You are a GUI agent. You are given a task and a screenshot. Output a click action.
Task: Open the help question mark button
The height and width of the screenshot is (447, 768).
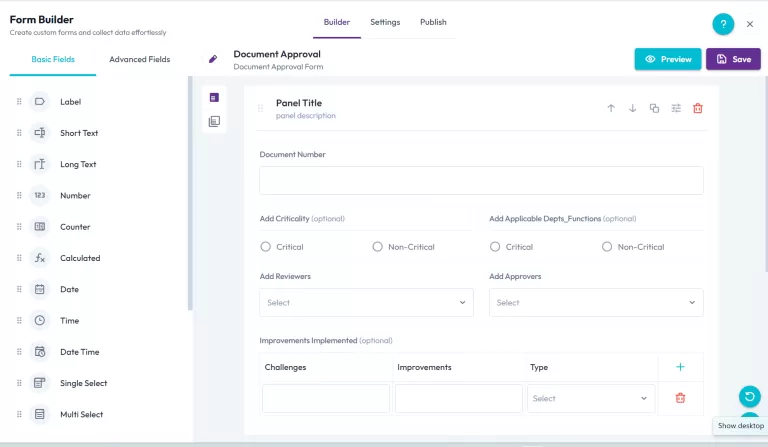pos(722,24)
